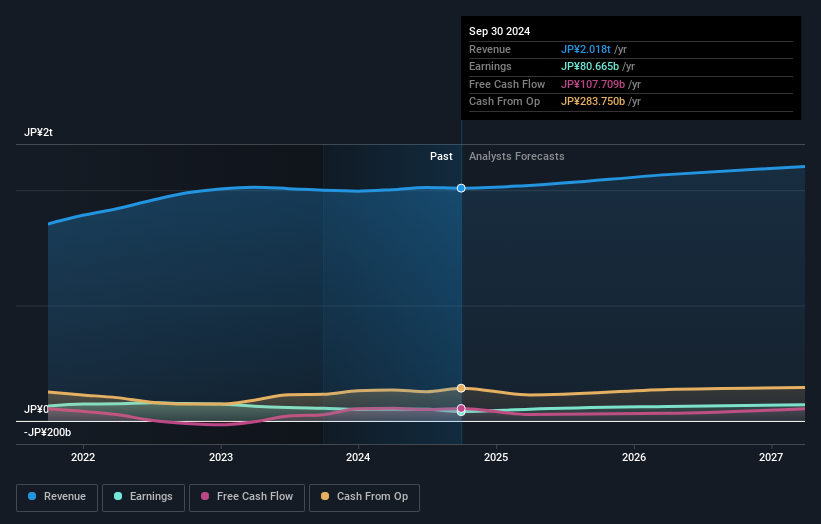The width and height of the screenshot is (821, 524).
Task: Click the orange Cash From Op legend dot
Action: (325, 496)
